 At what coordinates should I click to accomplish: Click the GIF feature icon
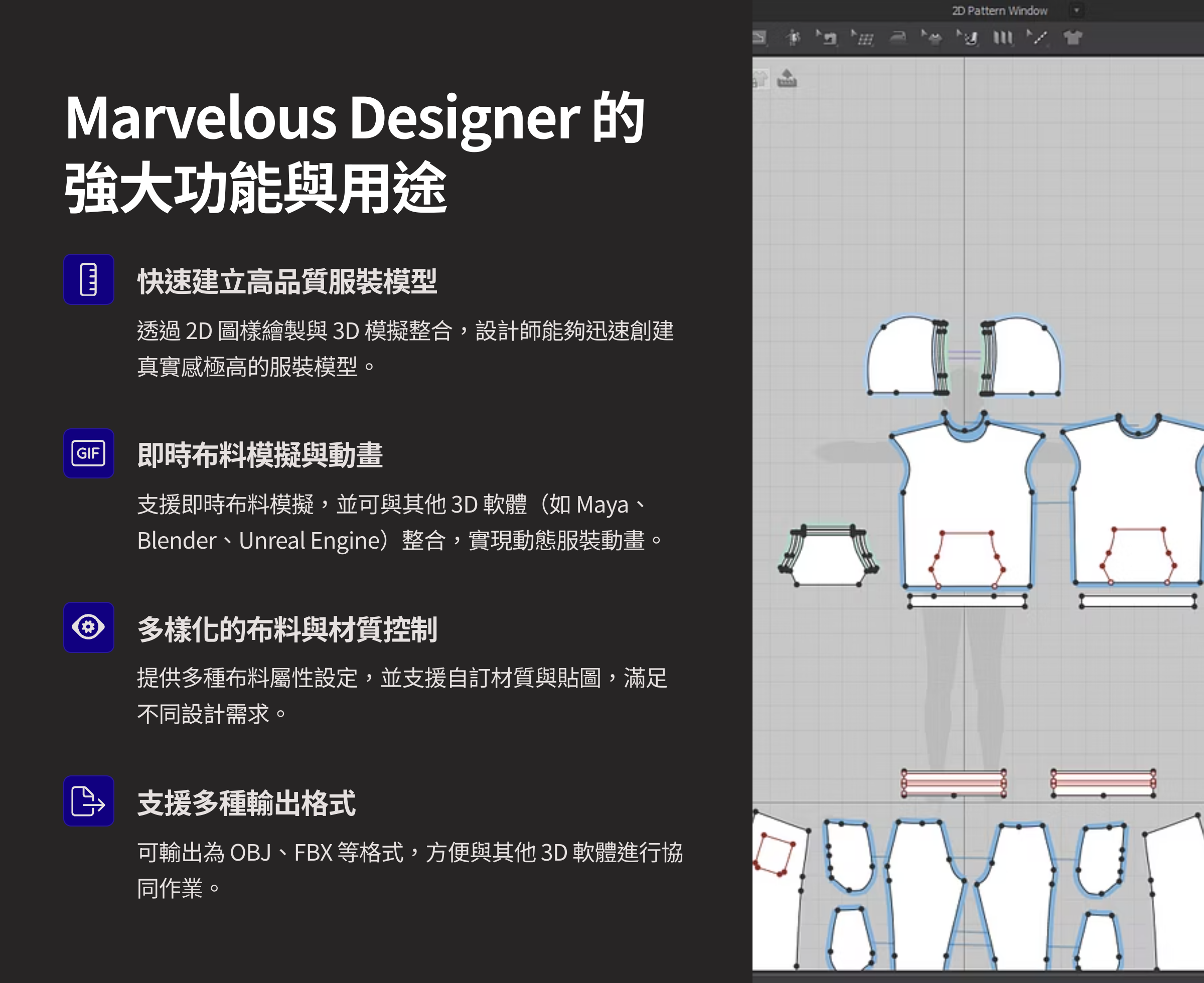tap(88, 453)
